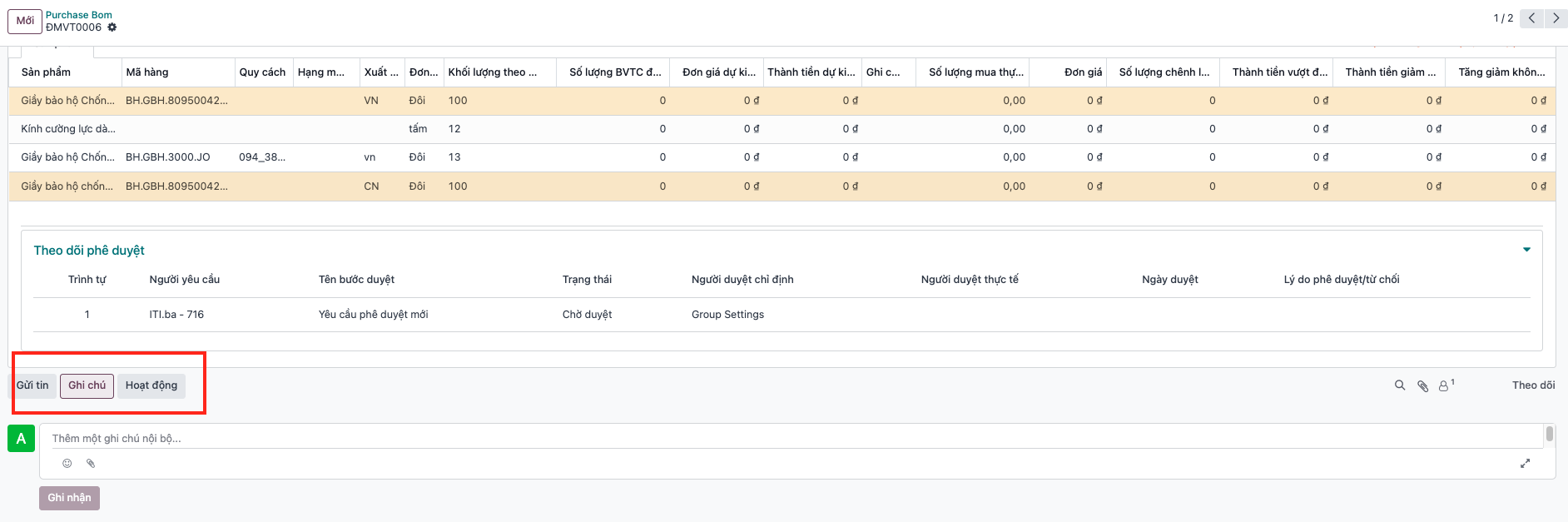The width and height of the screenshot is (1568, 522).
Task: Go to the previous record arrow
Action: click(x=1531, y=18)
